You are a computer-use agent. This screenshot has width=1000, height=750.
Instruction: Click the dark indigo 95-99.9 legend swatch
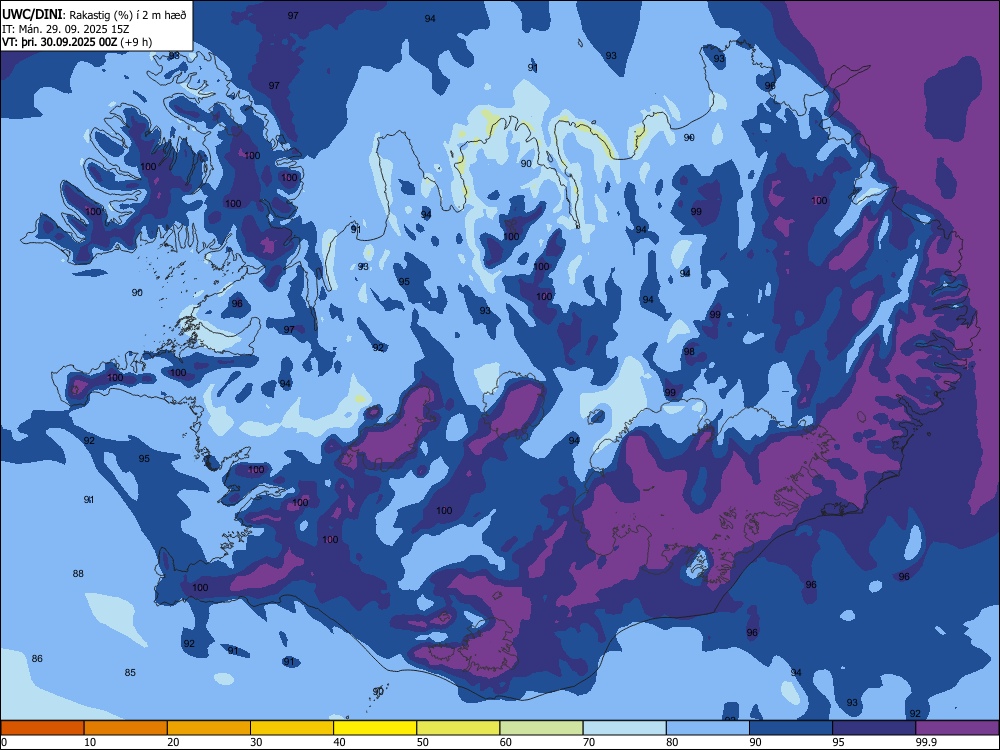pyautogui.click(x=874, y=728)
